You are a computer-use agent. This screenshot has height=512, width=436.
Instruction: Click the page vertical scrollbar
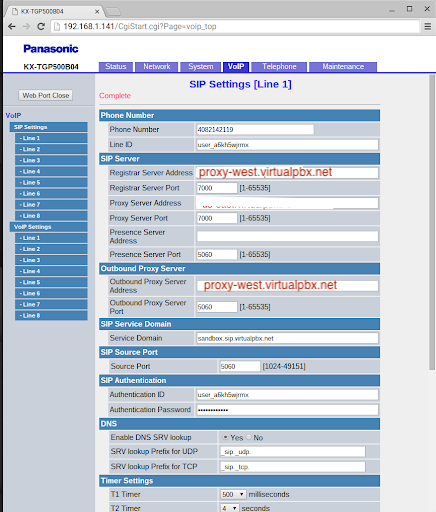(432, 222)
